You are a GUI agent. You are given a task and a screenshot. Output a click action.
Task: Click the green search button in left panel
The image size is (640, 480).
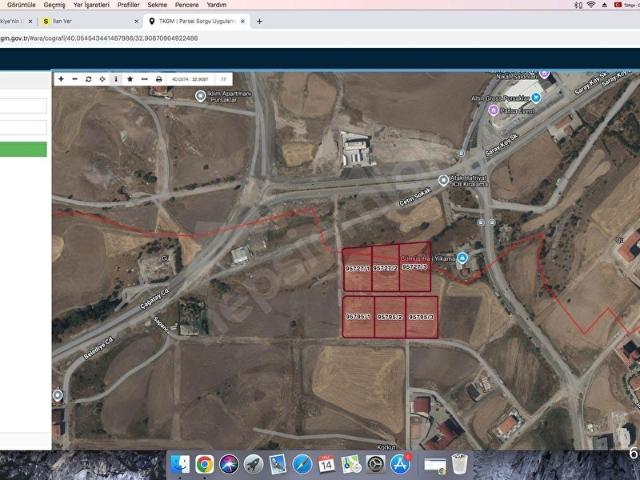23,149
